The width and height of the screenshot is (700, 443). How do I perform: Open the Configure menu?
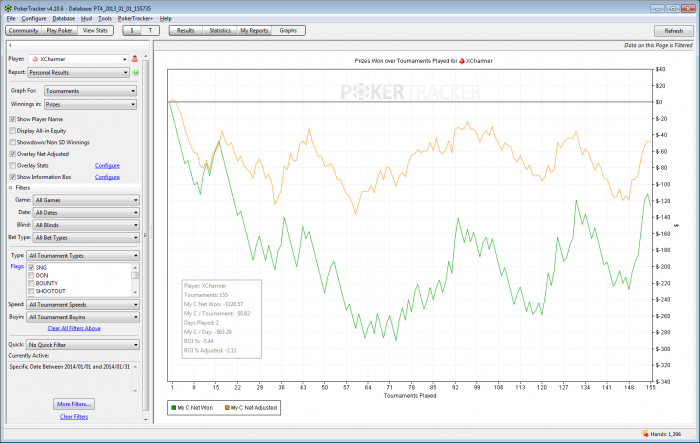(x=34, y=18)
